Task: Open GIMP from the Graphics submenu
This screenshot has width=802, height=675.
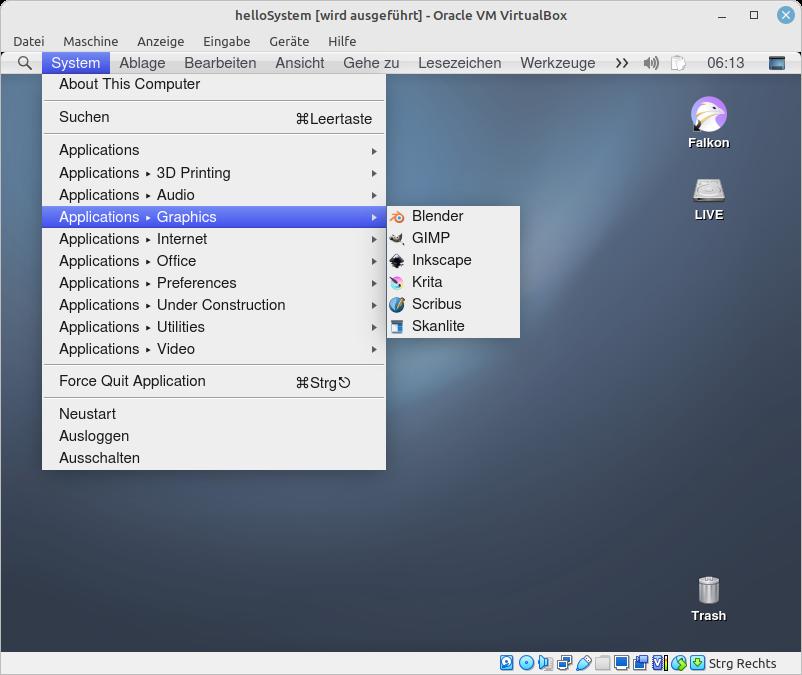Action: tap(430, 237)
